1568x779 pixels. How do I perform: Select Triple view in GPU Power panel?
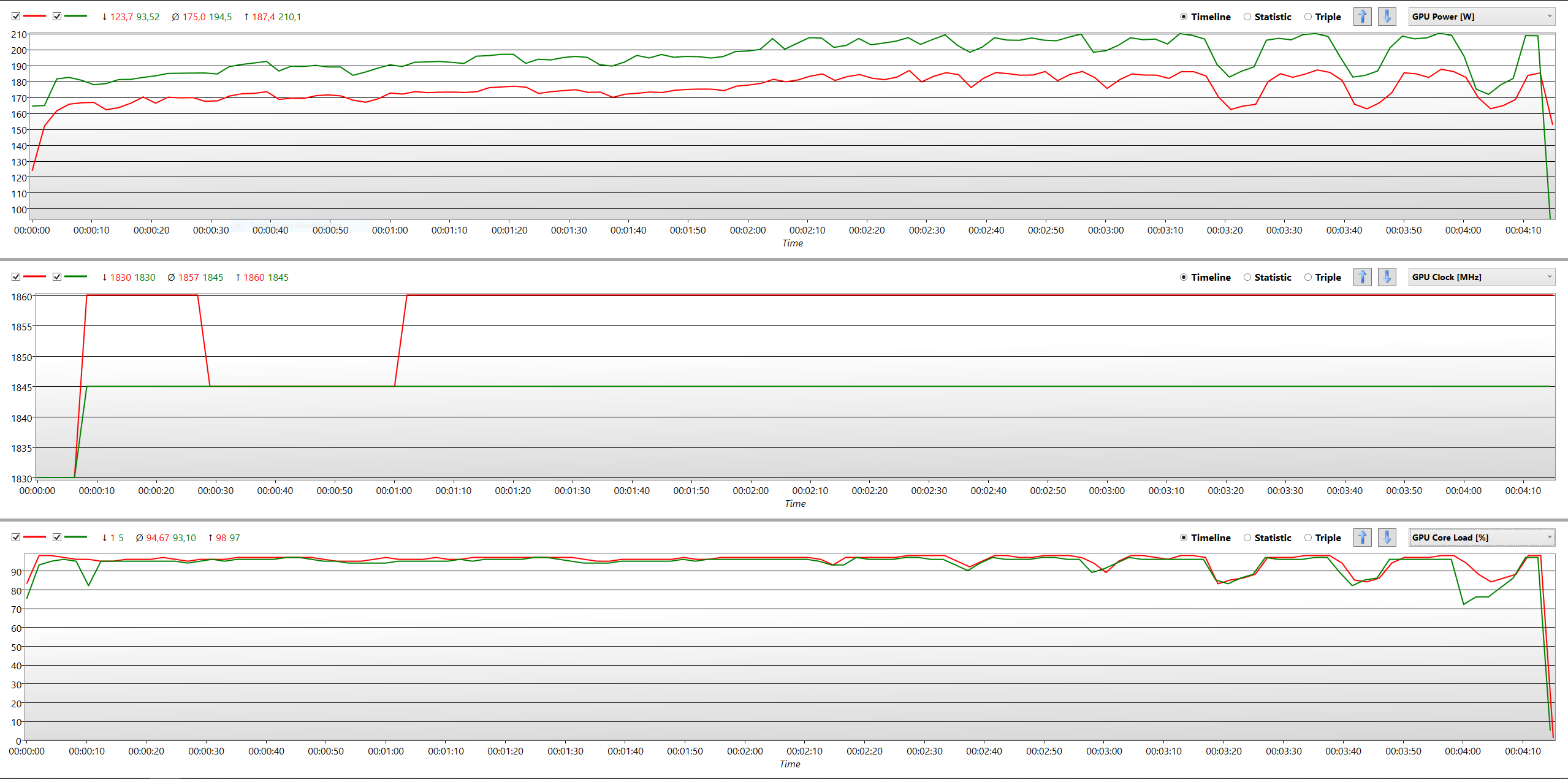click(1308, 17)
